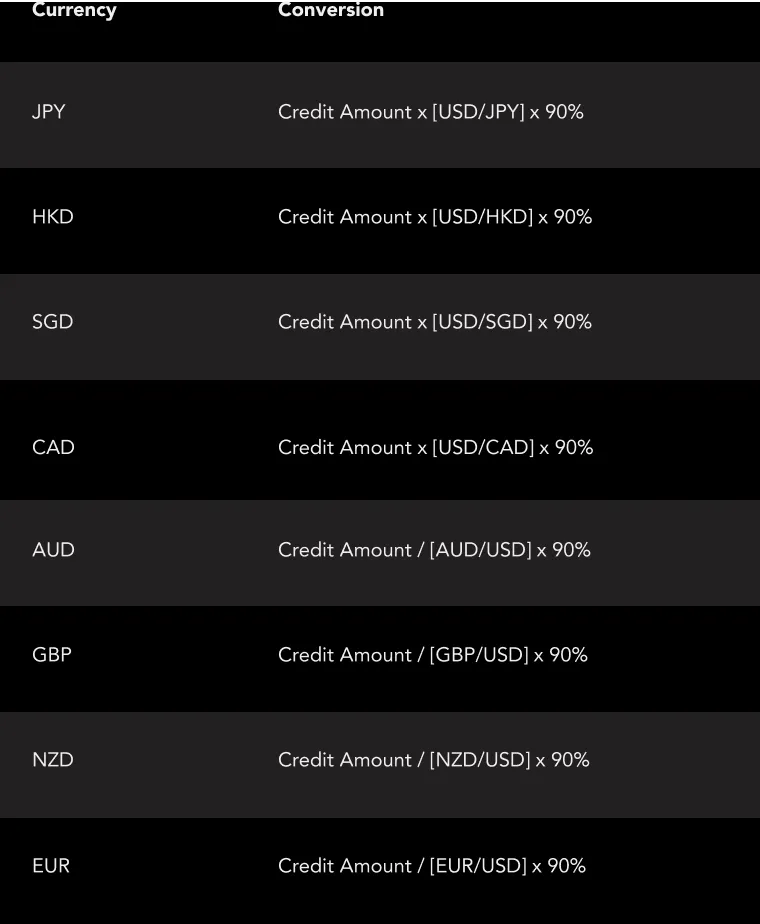Select the GBP conversion formula

point(433,655)
